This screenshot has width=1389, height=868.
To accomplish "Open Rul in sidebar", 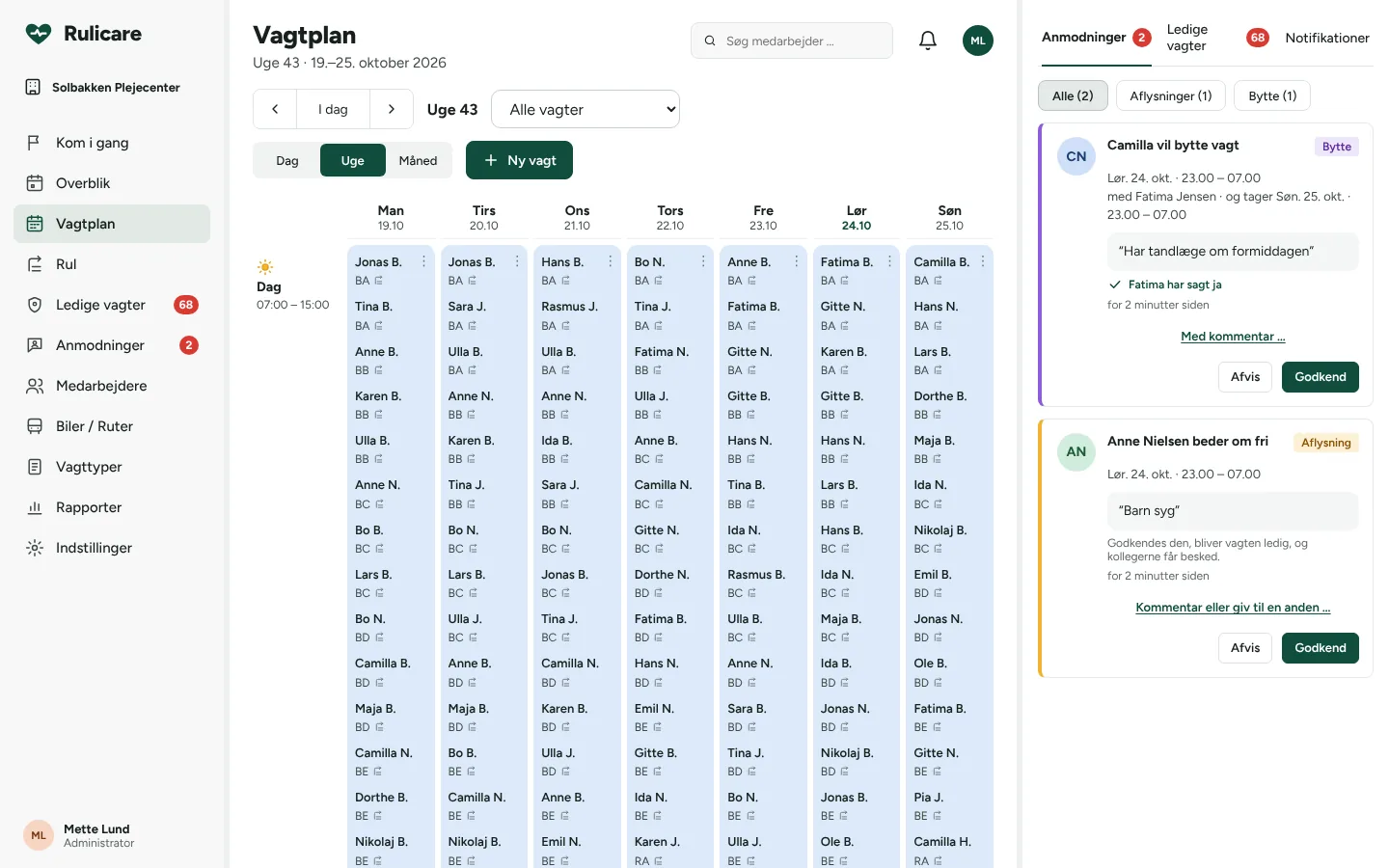I will pyautogui.click(x=112, y=264).
